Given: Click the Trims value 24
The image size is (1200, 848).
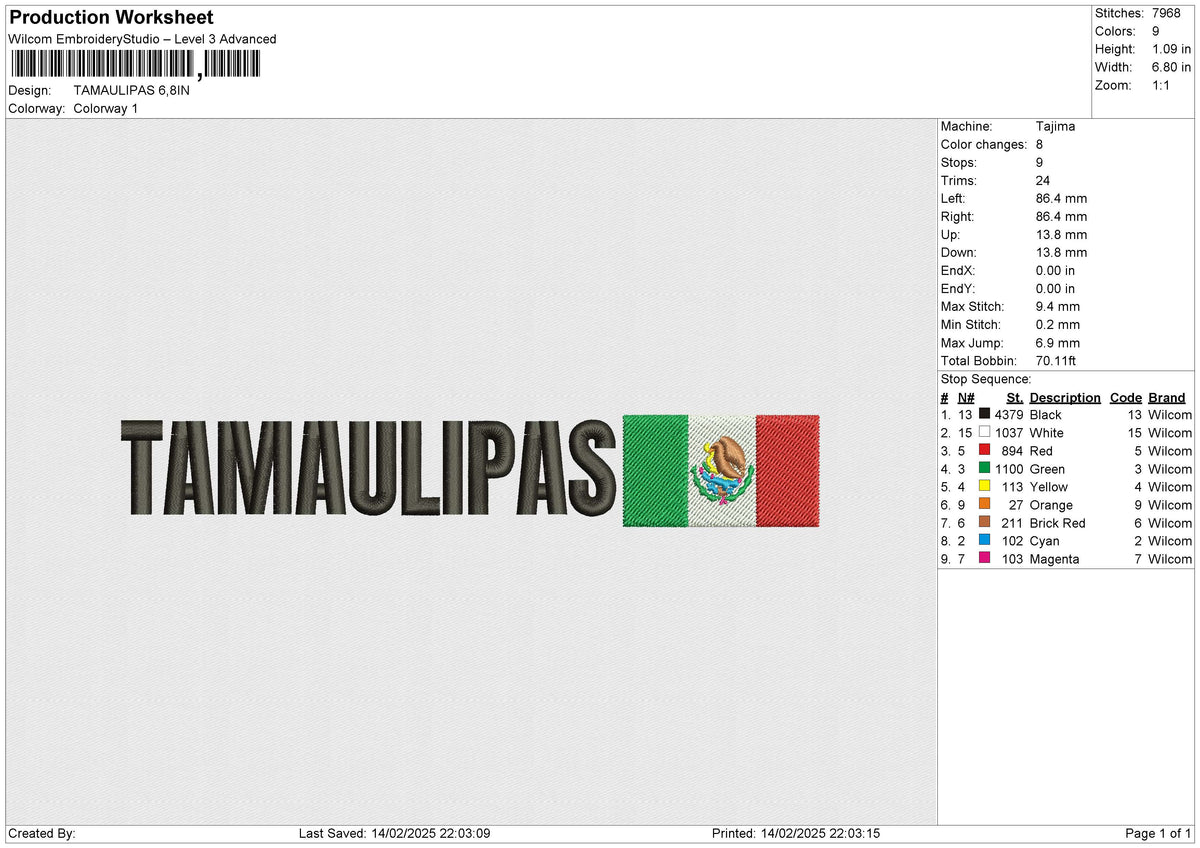Looking at the screenshot, I should [x=1043, y=181].
